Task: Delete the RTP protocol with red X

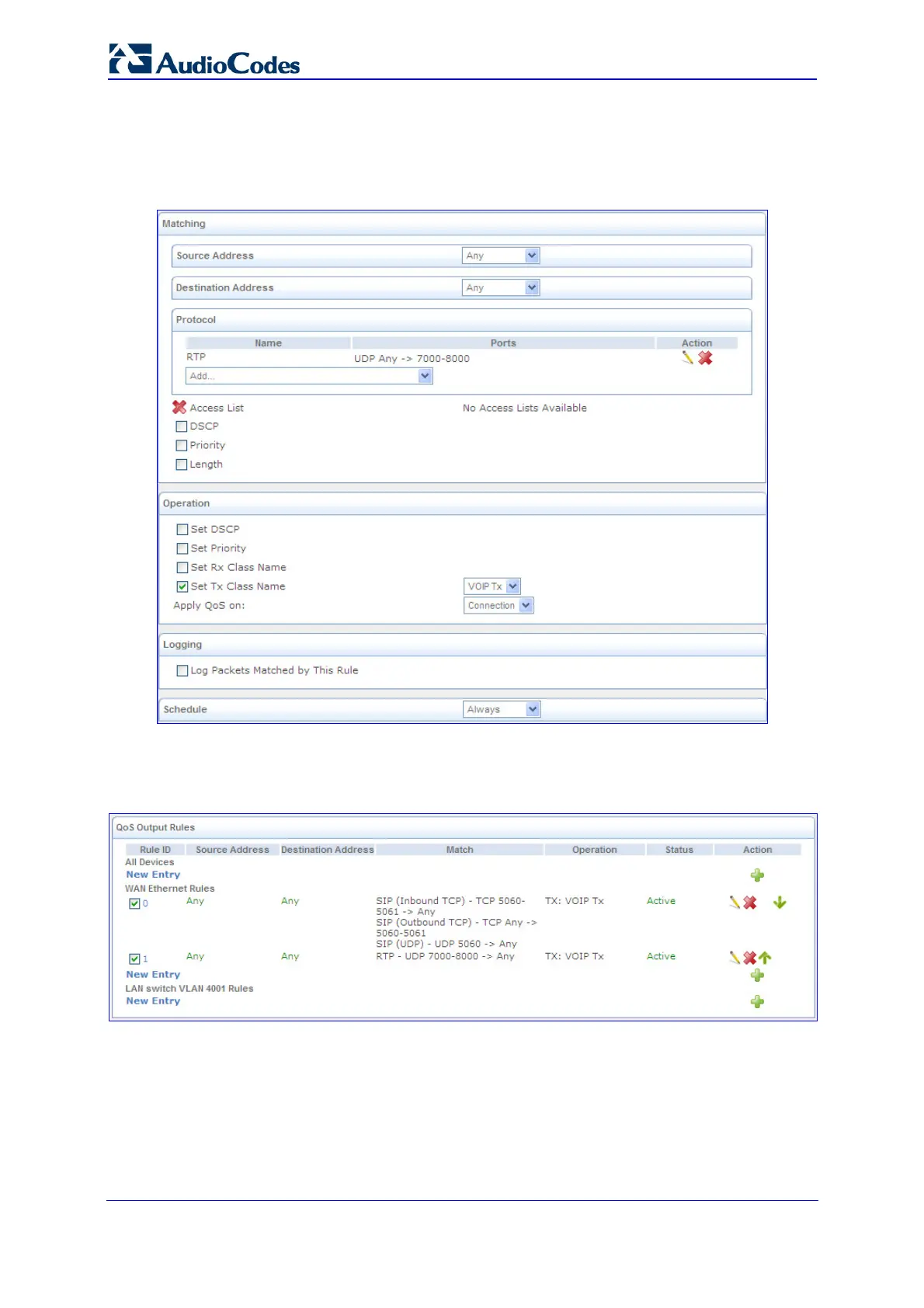Action: pos(705,358)
